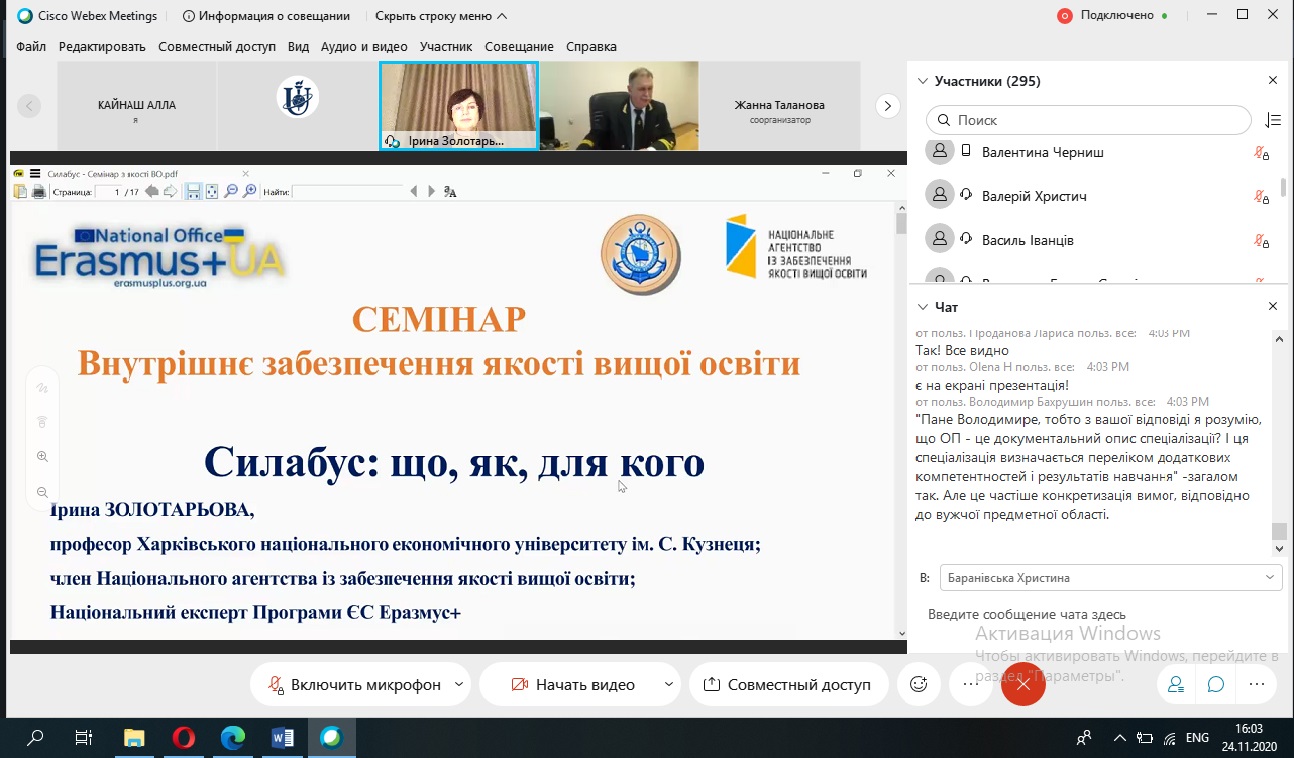This screenshot has width=1294, height=758.
Task: Collapse menu bar via Скрыть строку меню
Action: pyautogui.click(x=441, y=16)
